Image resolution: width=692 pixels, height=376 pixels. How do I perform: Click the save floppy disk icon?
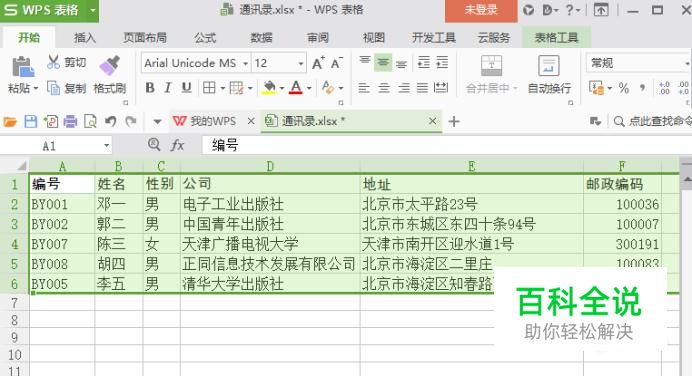click(x=30, y=121)
